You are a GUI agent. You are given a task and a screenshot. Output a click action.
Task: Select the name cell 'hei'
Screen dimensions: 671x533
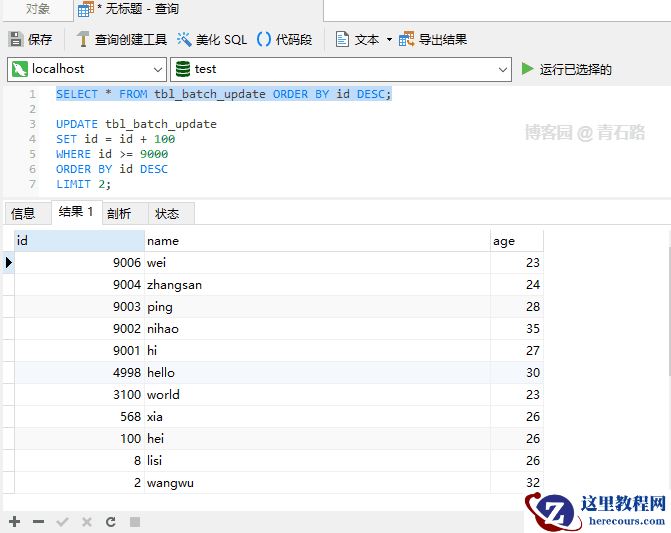318,438
